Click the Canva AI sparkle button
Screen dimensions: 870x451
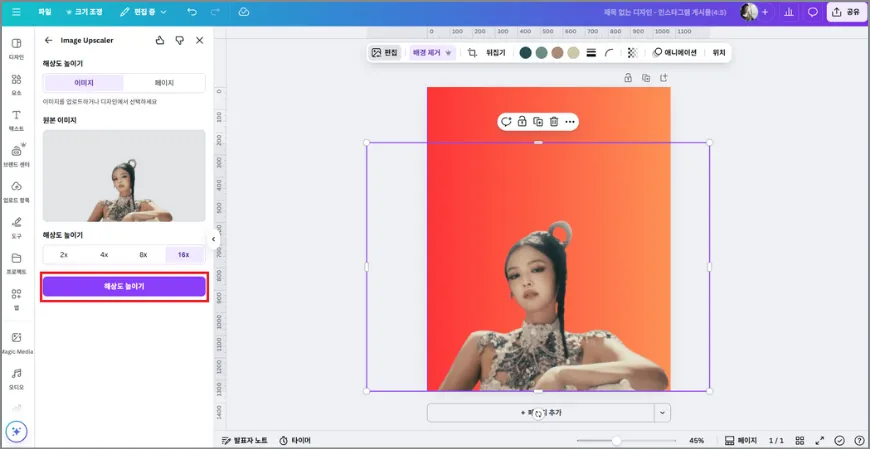(16, 431)
